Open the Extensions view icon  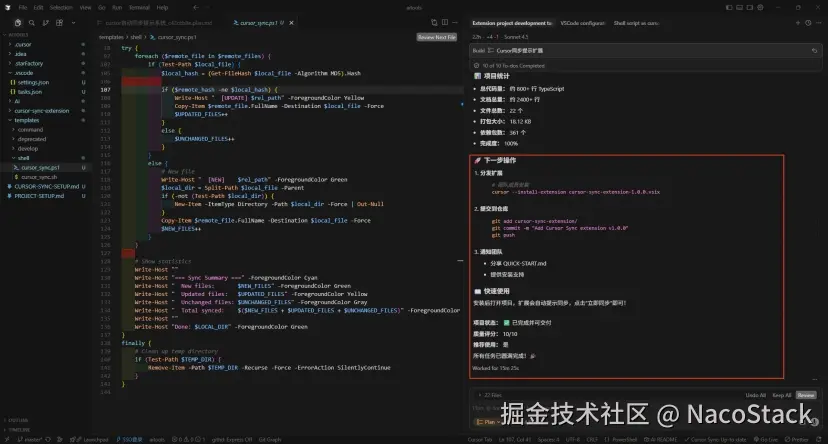(x=59, y=23)
